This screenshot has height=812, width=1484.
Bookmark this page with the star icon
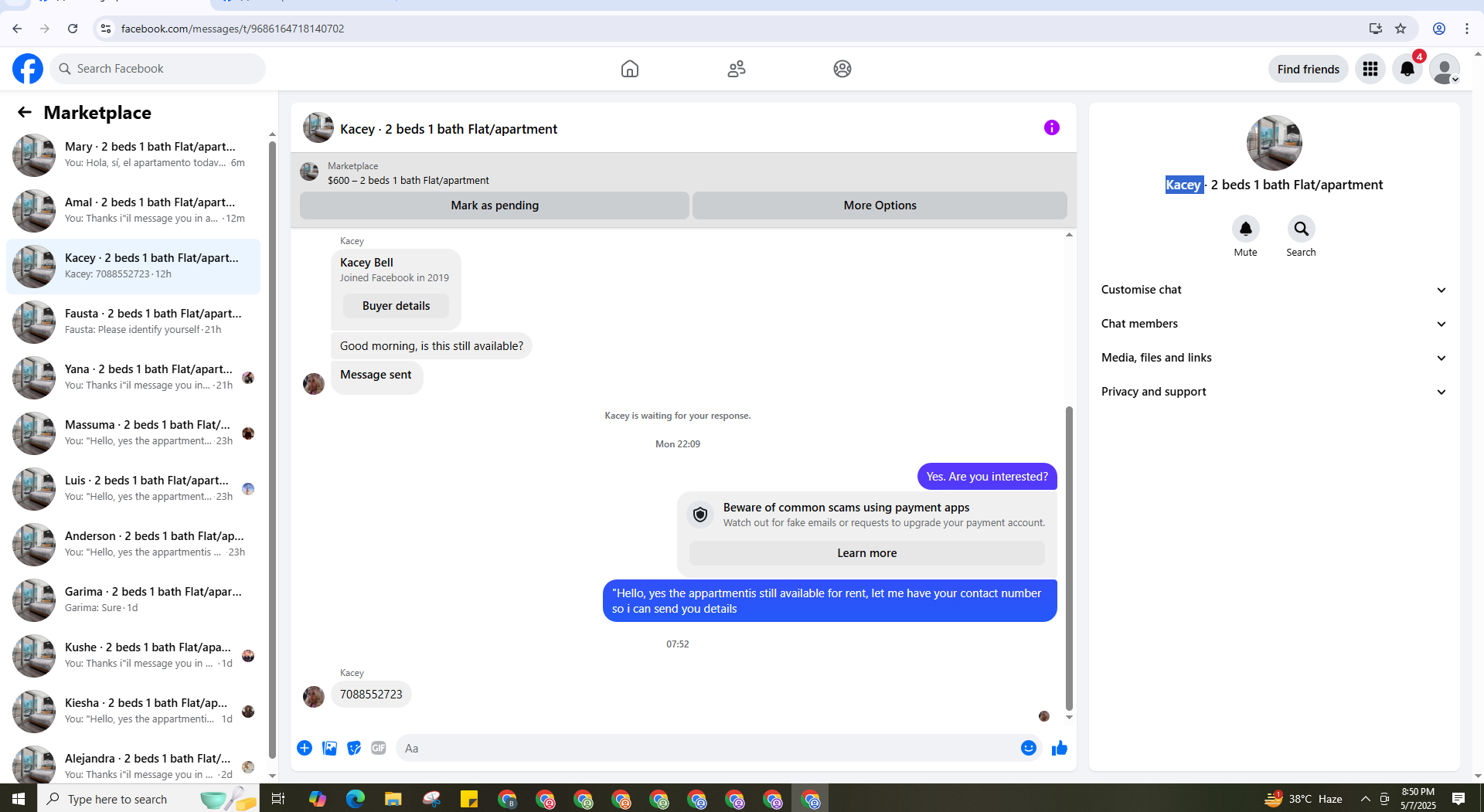click(x=1401, y=29)
